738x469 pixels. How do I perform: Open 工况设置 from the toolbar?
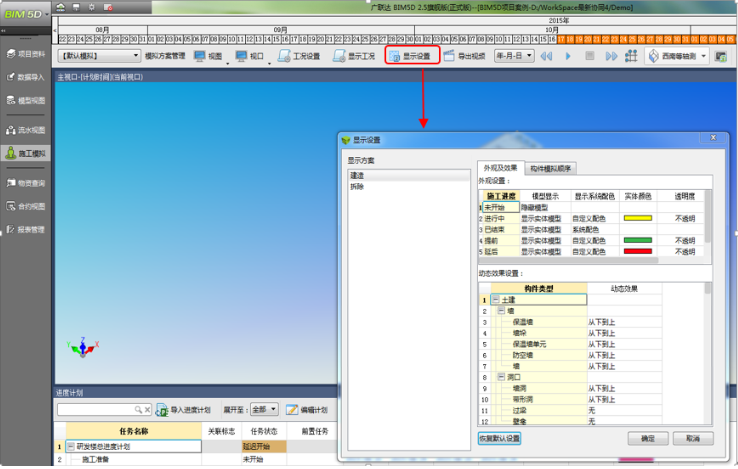click(299, 56)
